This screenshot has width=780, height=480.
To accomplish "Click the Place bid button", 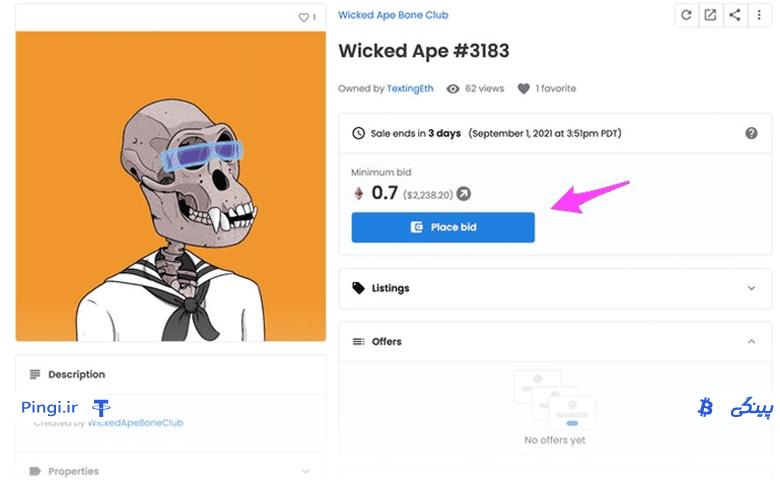I will [443, 227].
